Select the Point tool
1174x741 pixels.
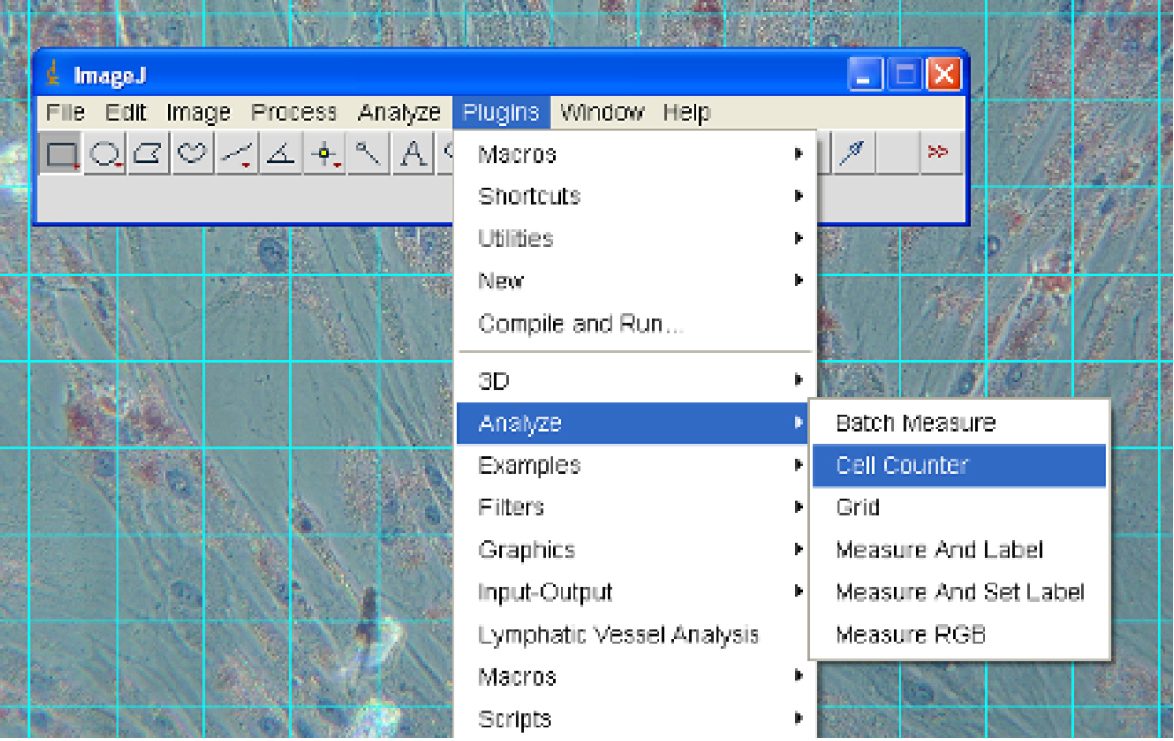coord(324,153)
